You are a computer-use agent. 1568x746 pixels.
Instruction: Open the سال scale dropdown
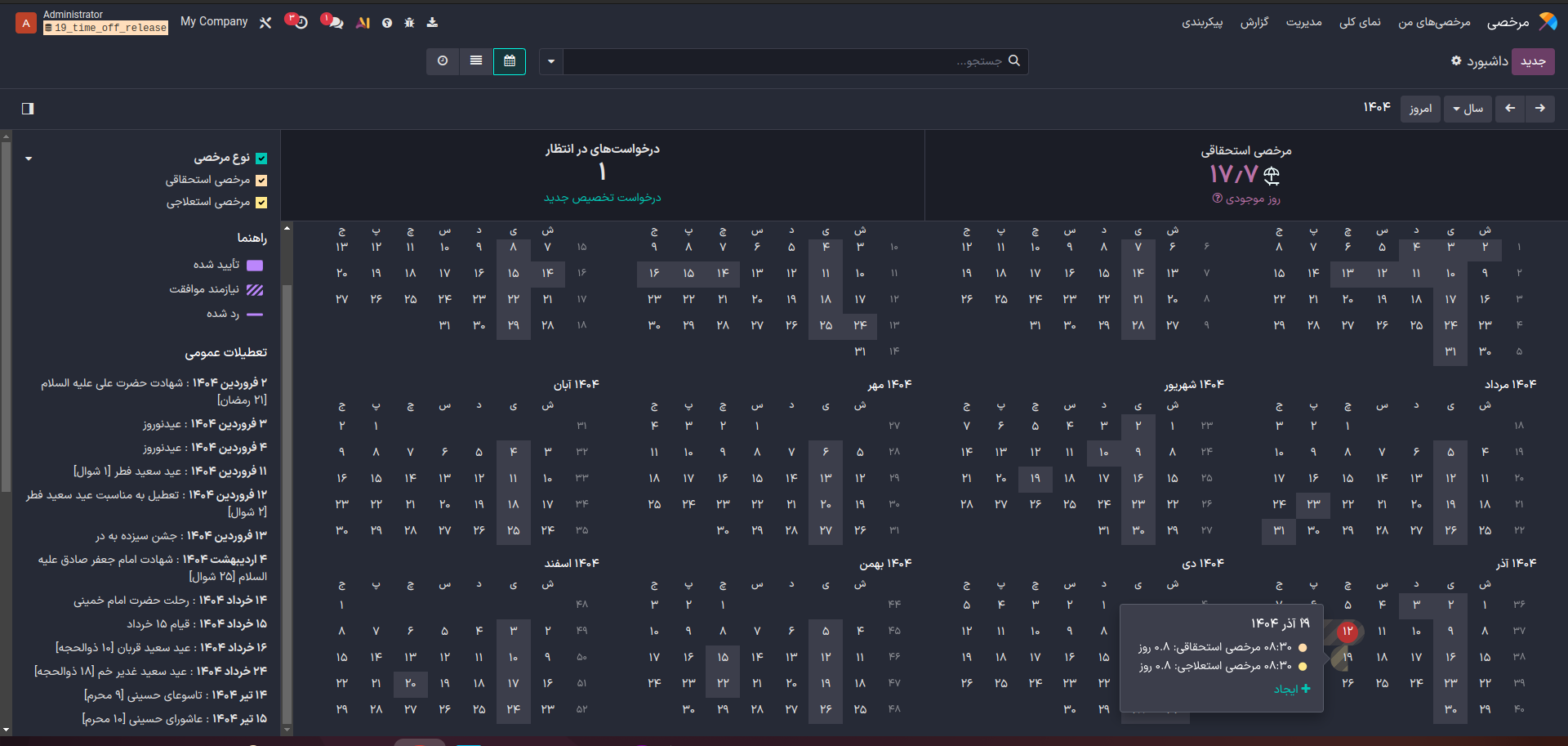point(1468,109)
